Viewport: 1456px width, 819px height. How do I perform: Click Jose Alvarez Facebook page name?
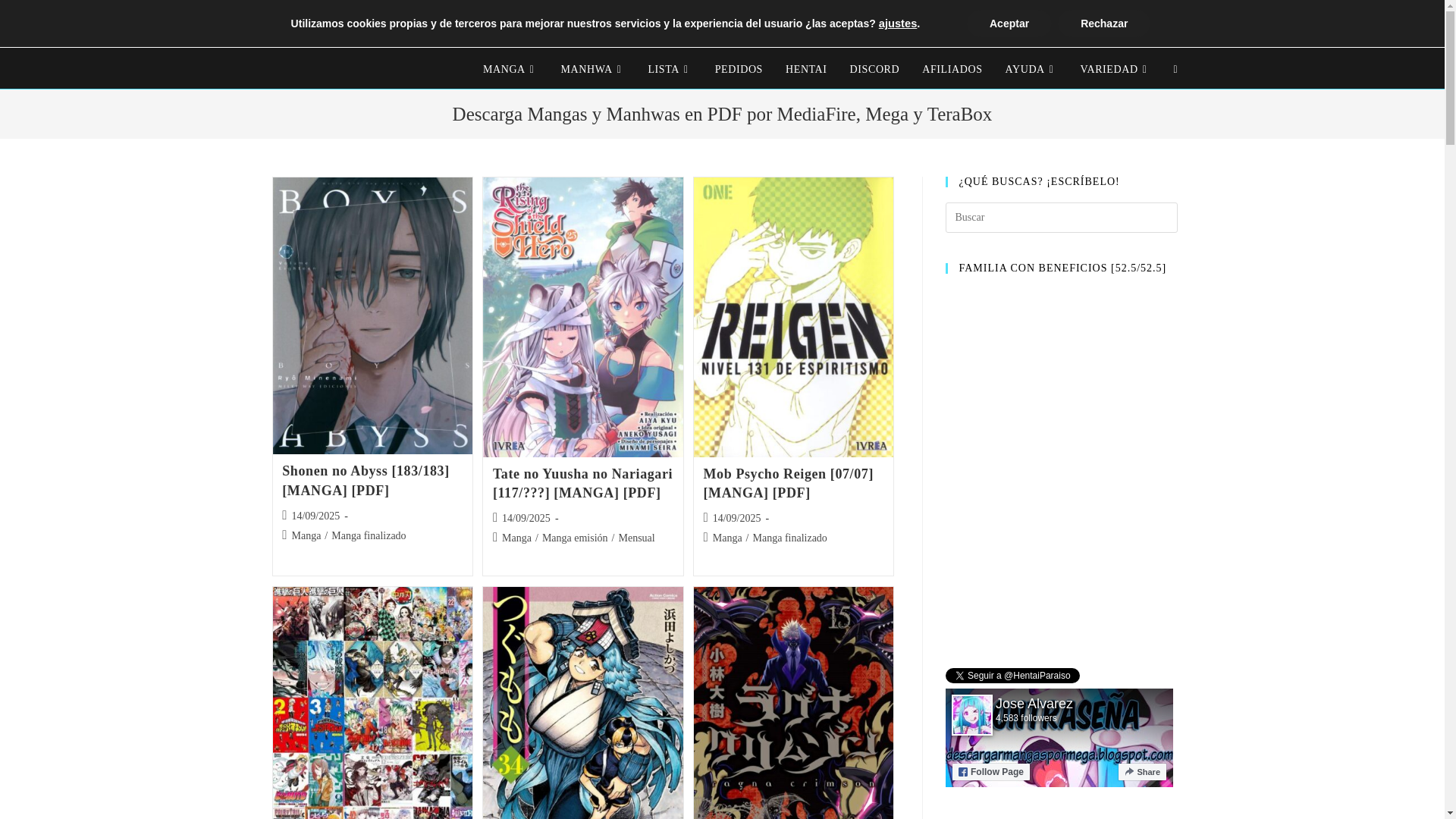[x=1034, y=704]
